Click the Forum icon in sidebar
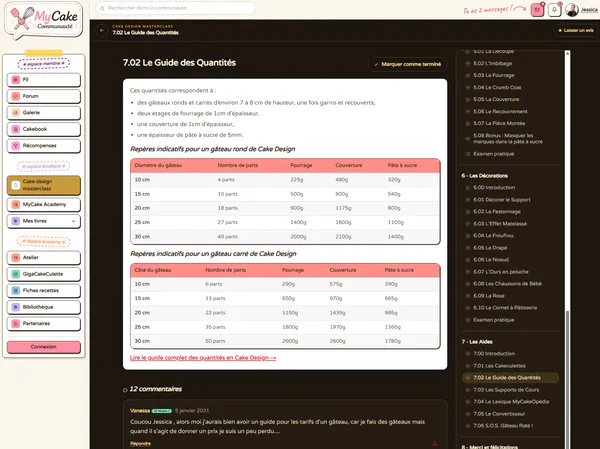Screen dimensions: 600x449 click(x=16, y=96)
